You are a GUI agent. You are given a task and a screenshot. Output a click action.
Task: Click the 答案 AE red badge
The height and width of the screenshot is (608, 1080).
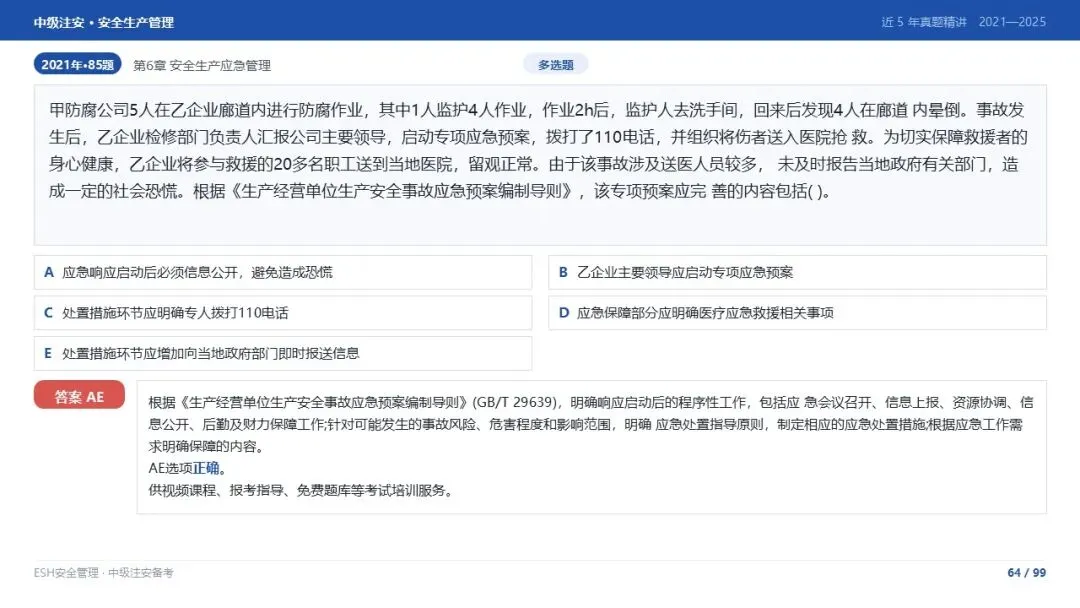click(79, 396)
